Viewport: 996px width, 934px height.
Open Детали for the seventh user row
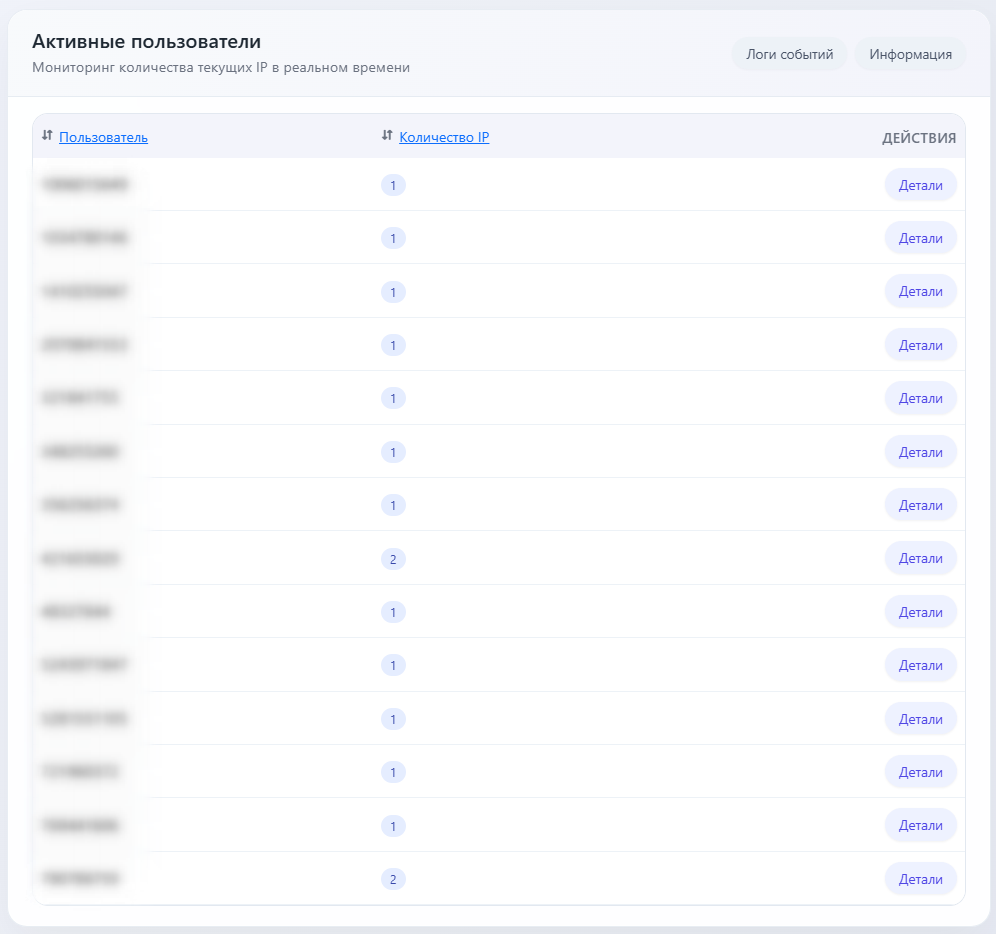(920, 505)
